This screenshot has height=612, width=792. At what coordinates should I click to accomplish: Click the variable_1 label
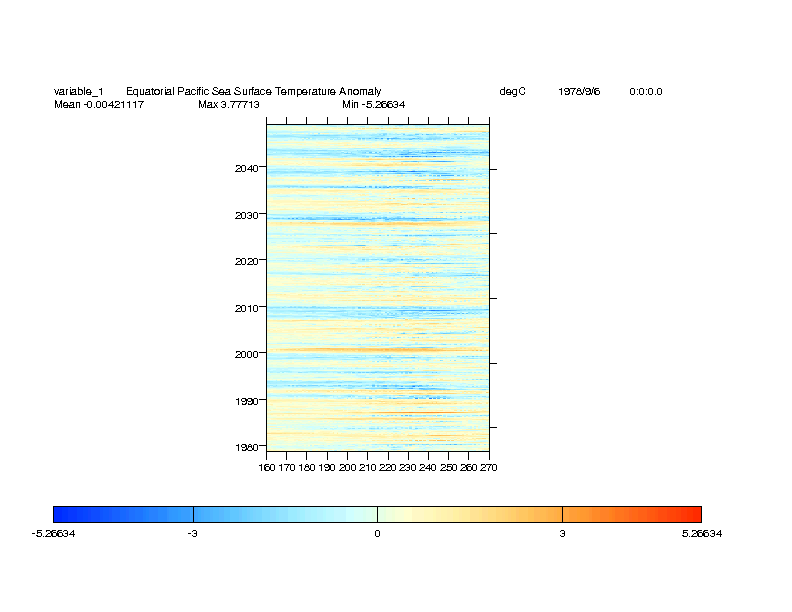[78, 92]
